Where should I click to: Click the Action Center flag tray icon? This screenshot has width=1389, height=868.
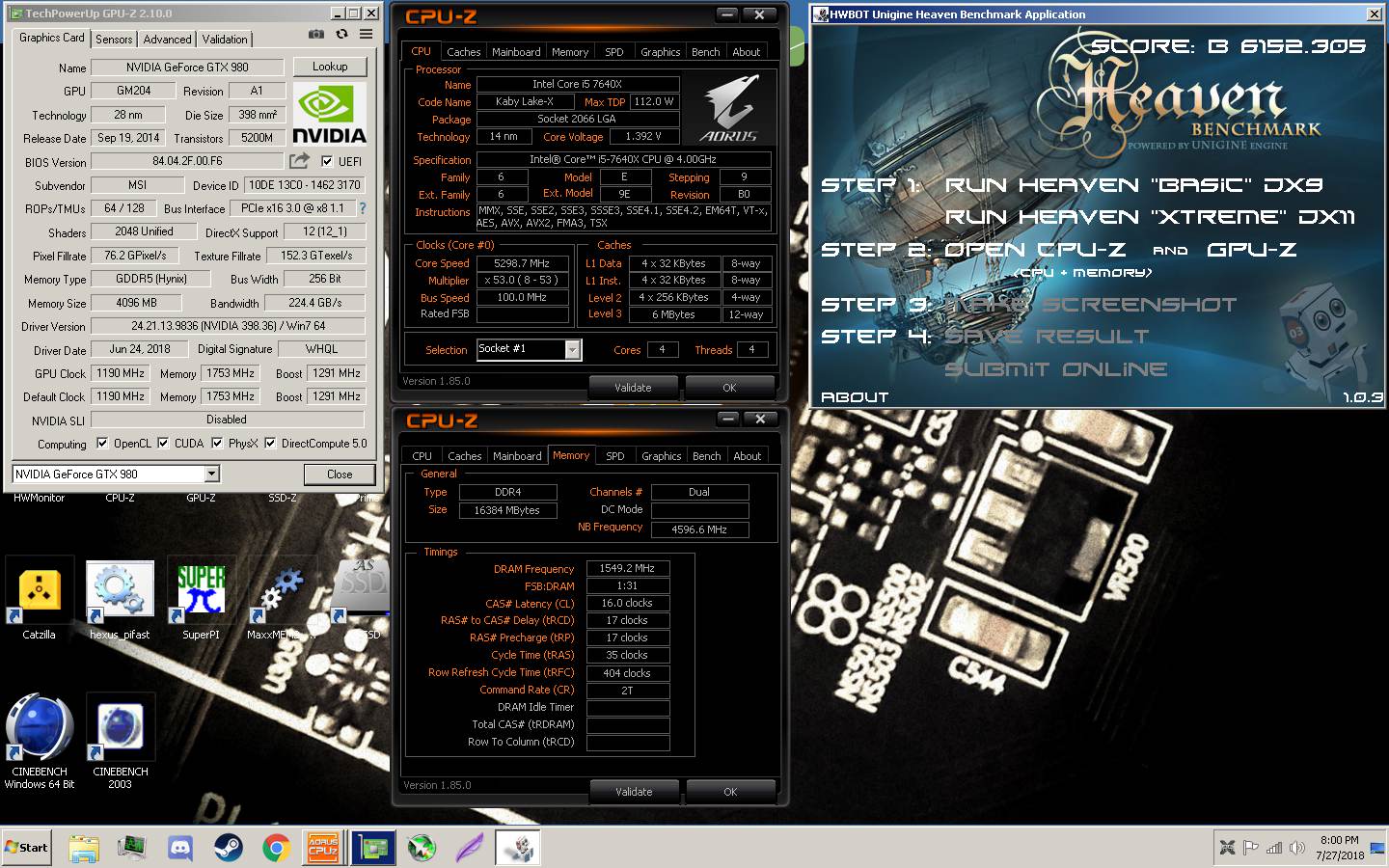pyautogui.click(x=1251, y=848)
